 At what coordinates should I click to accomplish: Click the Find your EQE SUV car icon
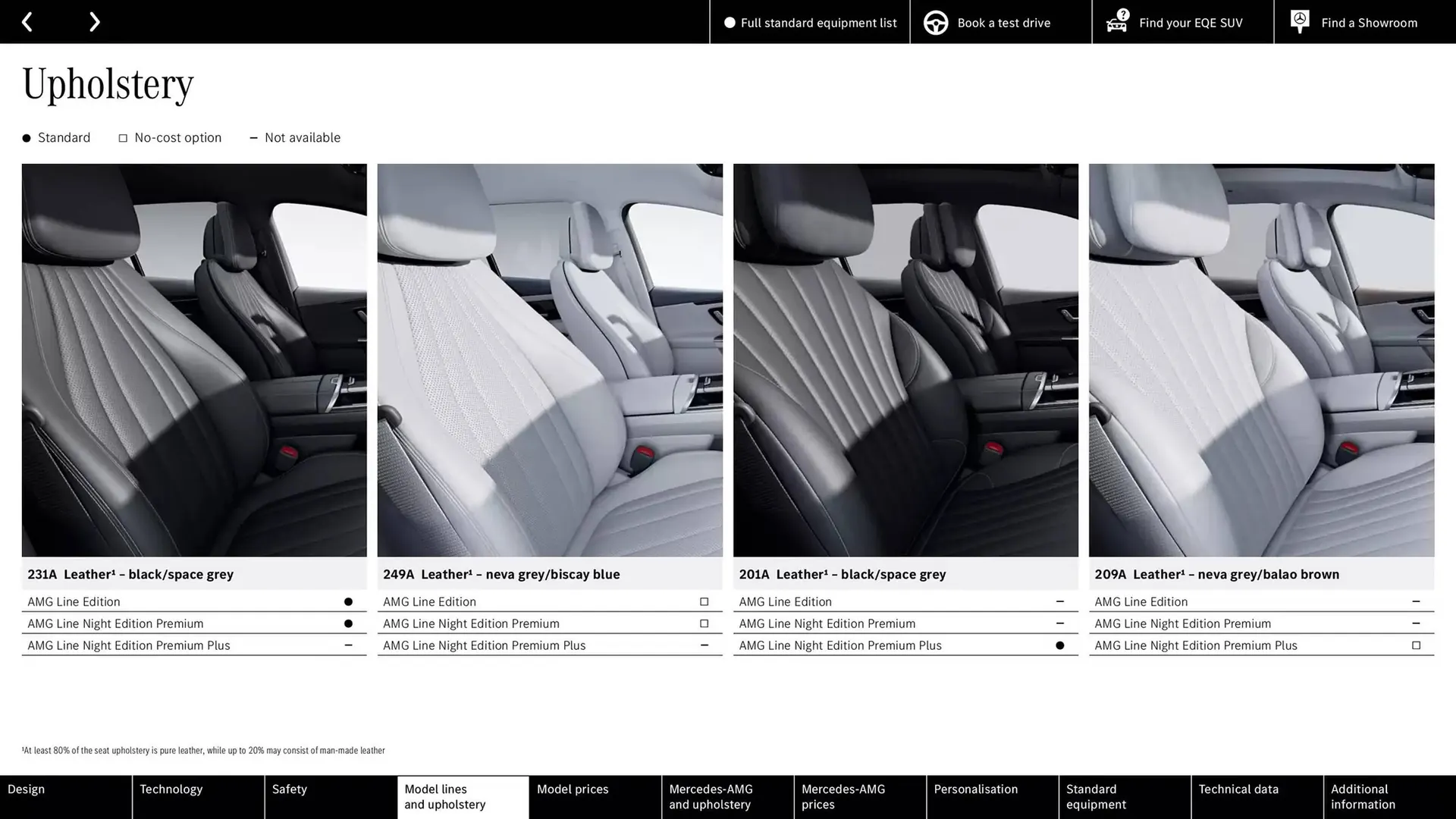click(x=1117, y=21)
